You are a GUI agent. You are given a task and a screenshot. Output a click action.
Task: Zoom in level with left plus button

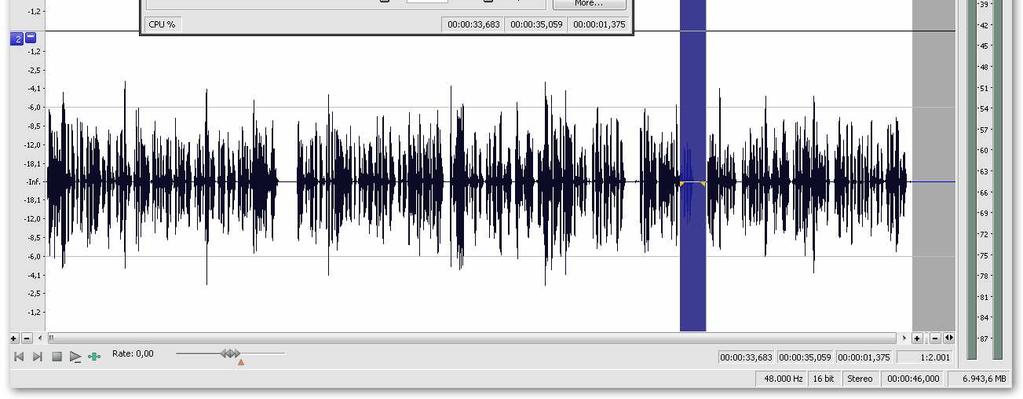[x=14, y=338]
